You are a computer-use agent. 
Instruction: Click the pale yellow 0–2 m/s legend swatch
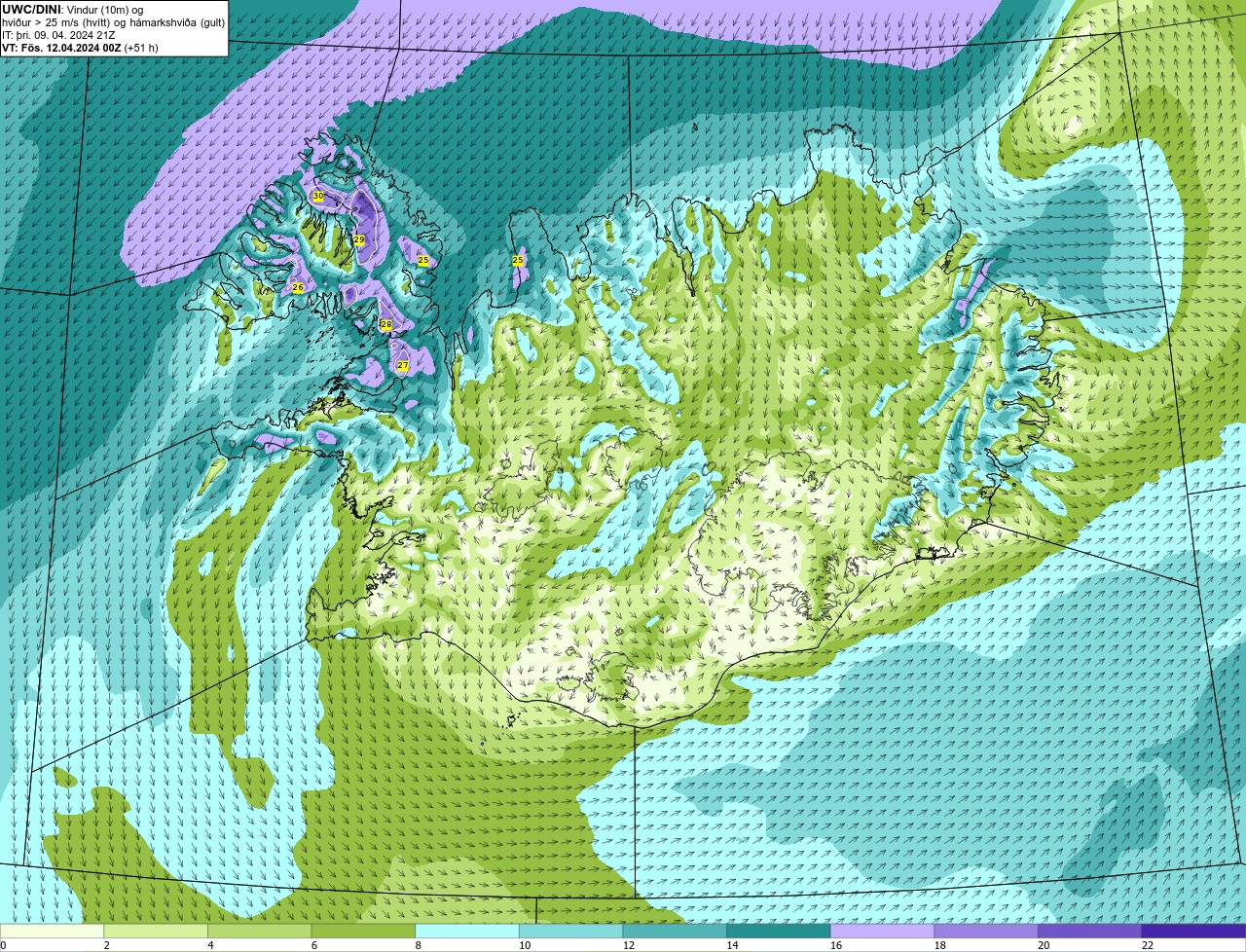pos(52,931)
